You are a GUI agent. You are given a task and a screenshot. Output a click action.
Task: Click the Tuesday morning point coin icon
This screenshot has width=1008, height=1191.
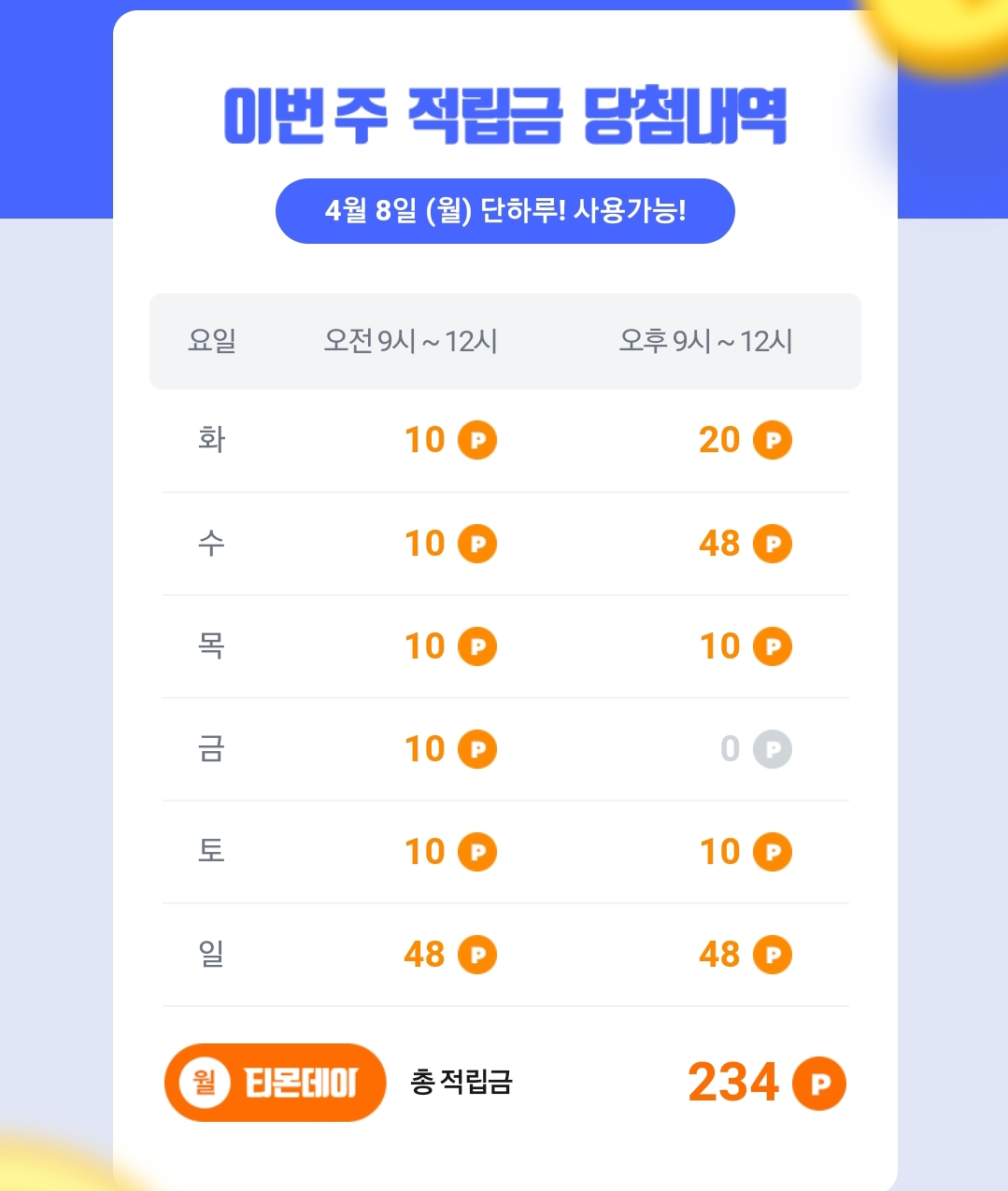(477, 440)
